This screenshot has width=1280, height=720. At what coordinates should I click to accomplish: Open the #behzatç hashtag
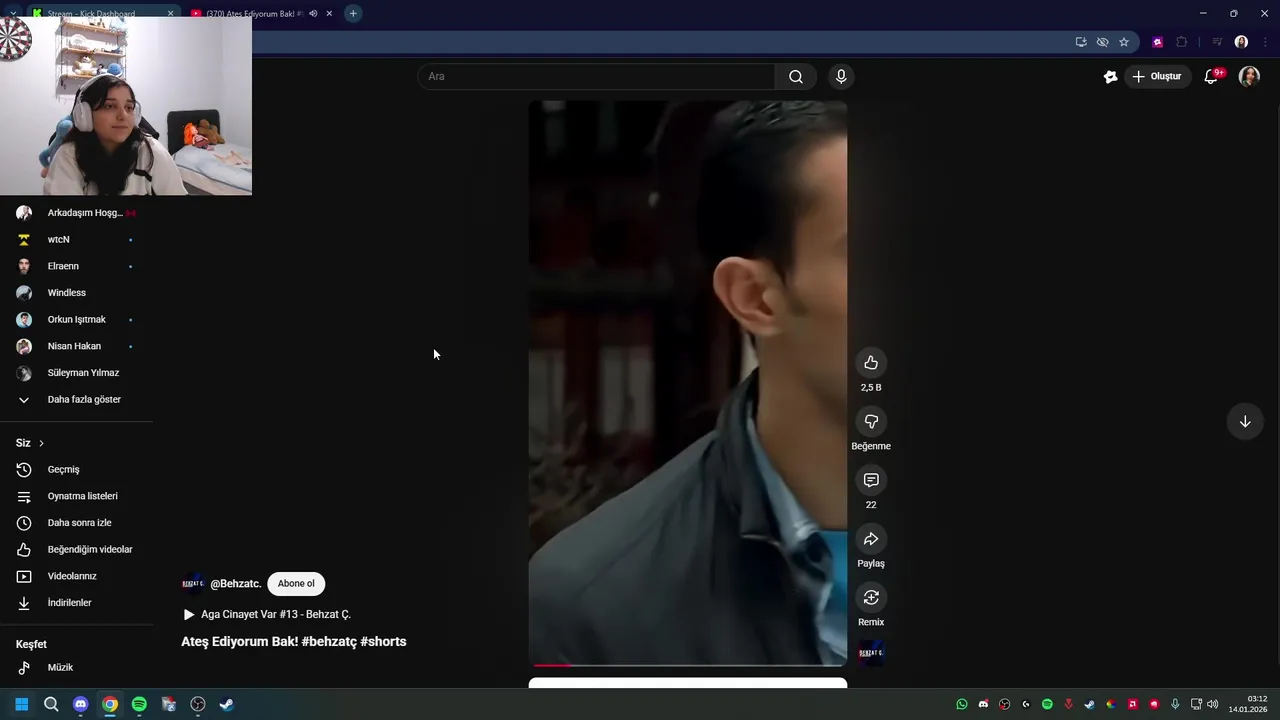[329, 642]
